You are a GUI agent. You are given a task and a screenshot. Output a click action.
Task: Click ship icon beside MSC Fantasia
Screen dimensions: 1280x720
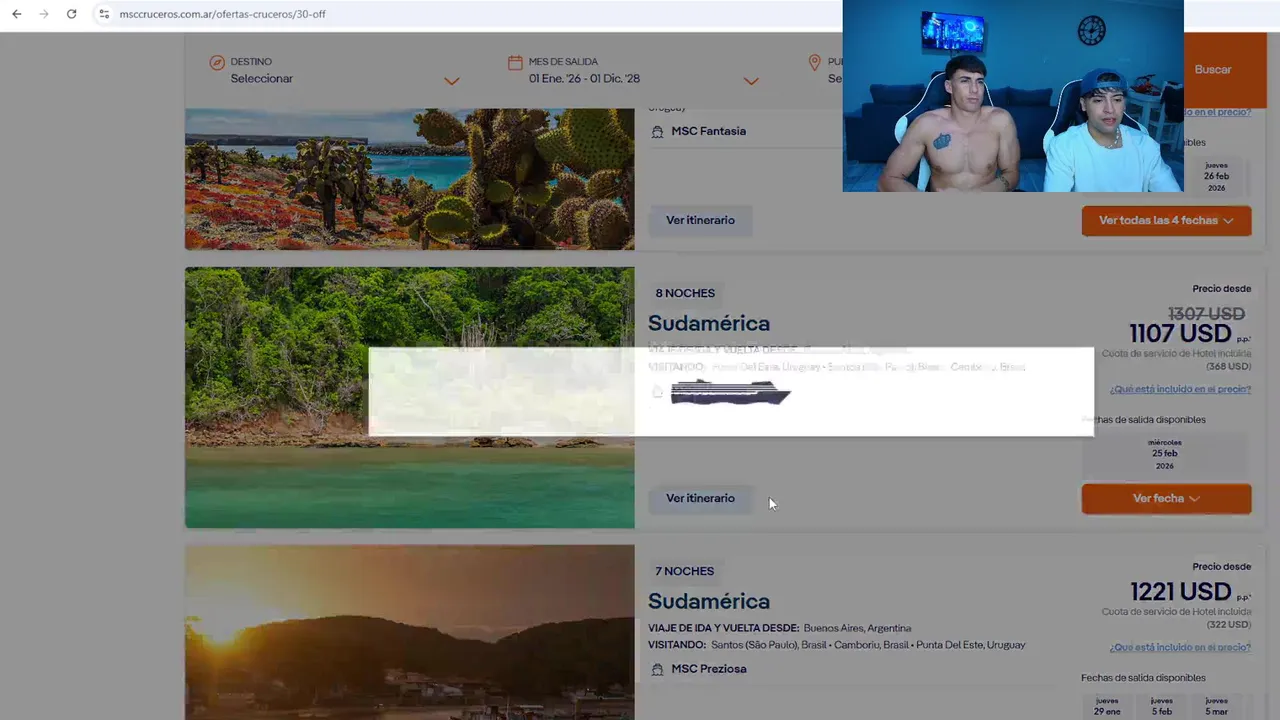point(657,131)
